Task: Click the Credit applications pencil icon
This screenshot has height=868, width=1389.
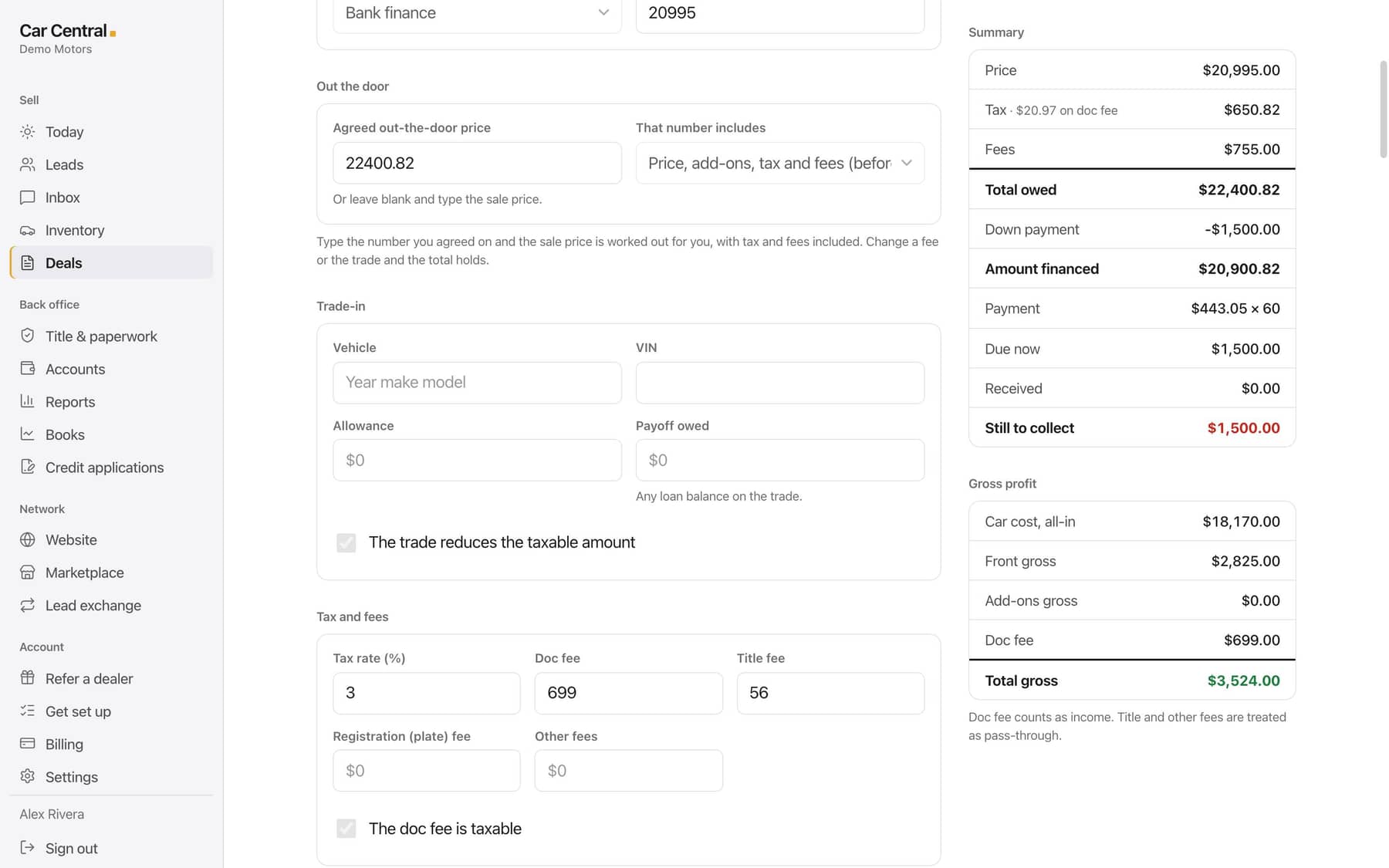Action: pos(28,467)
